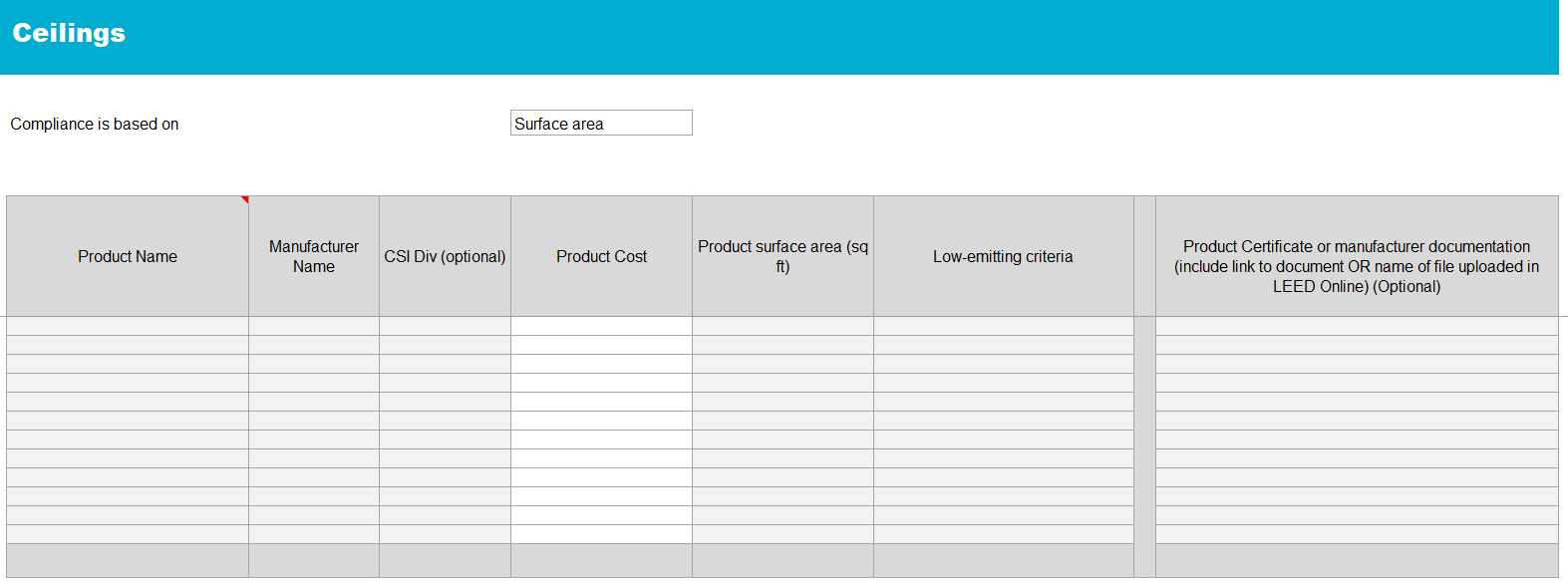Select the Product Cost column header
Image resolution: width=1568 pixels, height=583 pixels.
(601, 256)
